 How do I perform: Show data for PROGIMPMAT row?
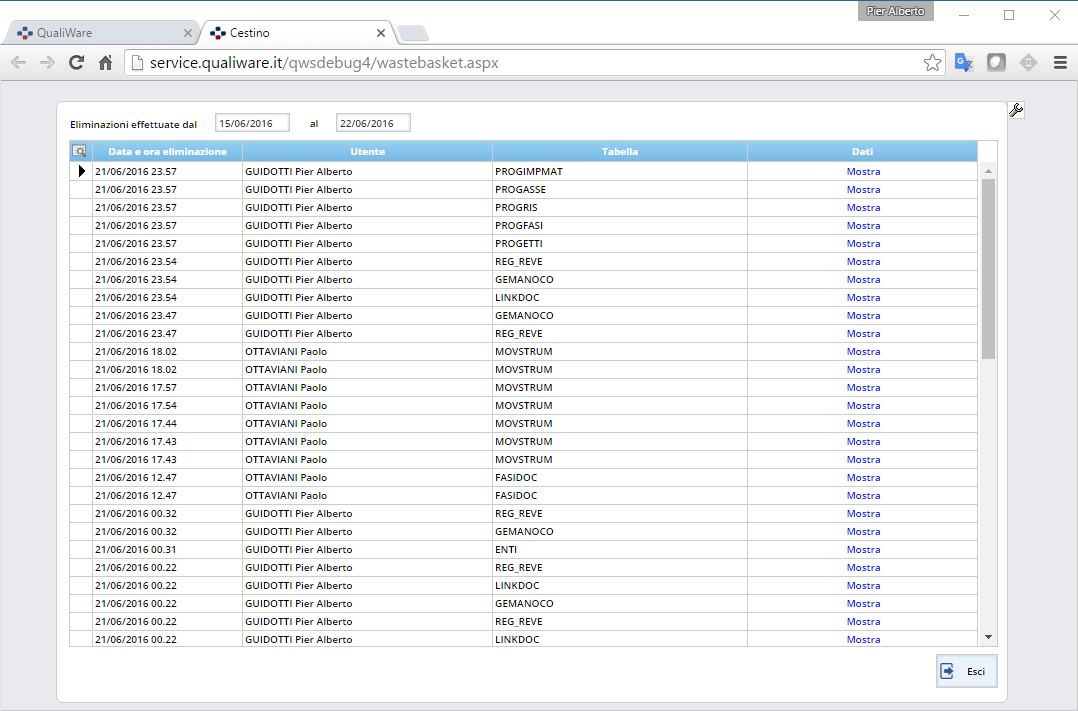click(863, 172)
